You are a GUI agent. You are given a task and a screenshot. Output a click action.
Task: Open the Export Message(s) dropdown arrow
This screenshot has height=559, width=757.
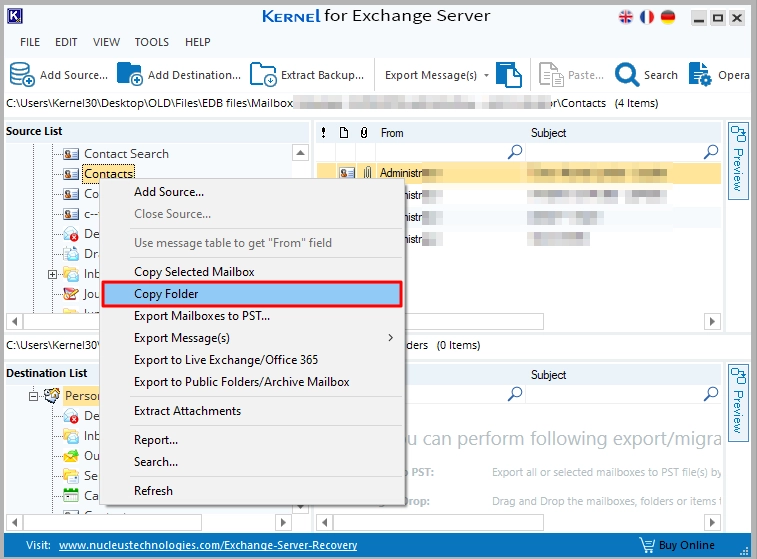coord(486,75)
